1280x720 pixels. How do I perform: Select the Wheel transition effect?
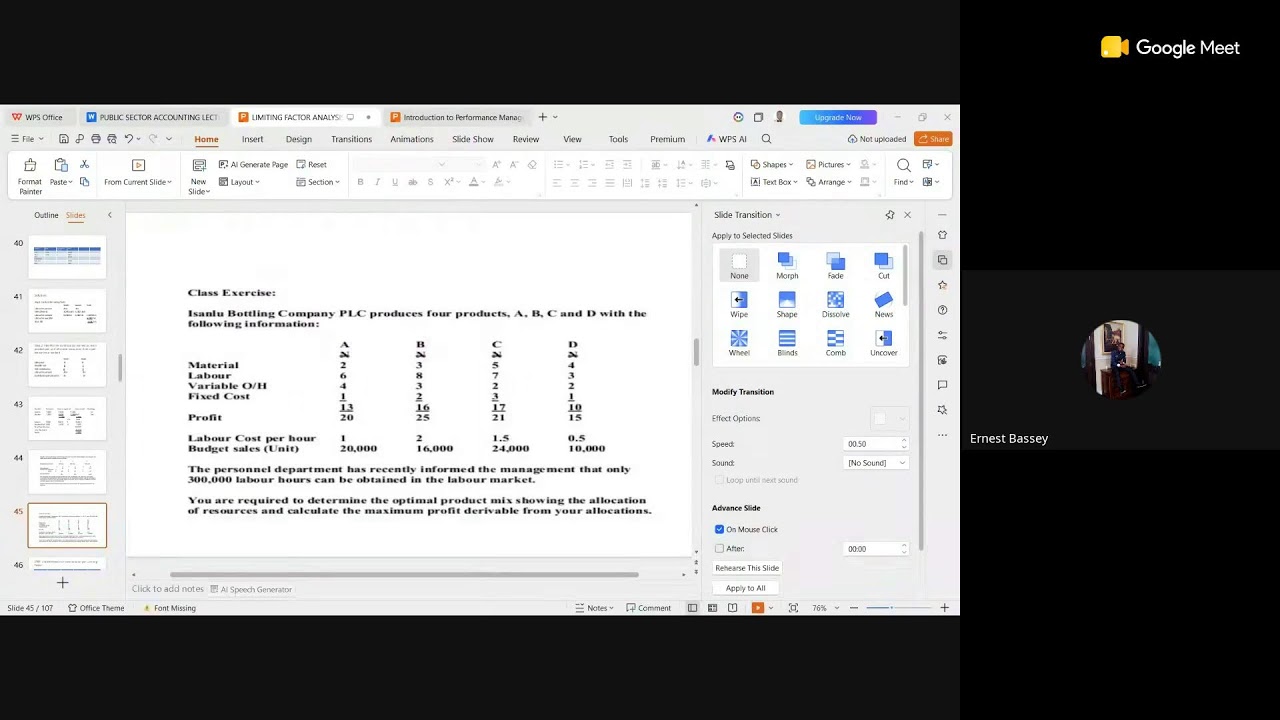pos(739,343)
